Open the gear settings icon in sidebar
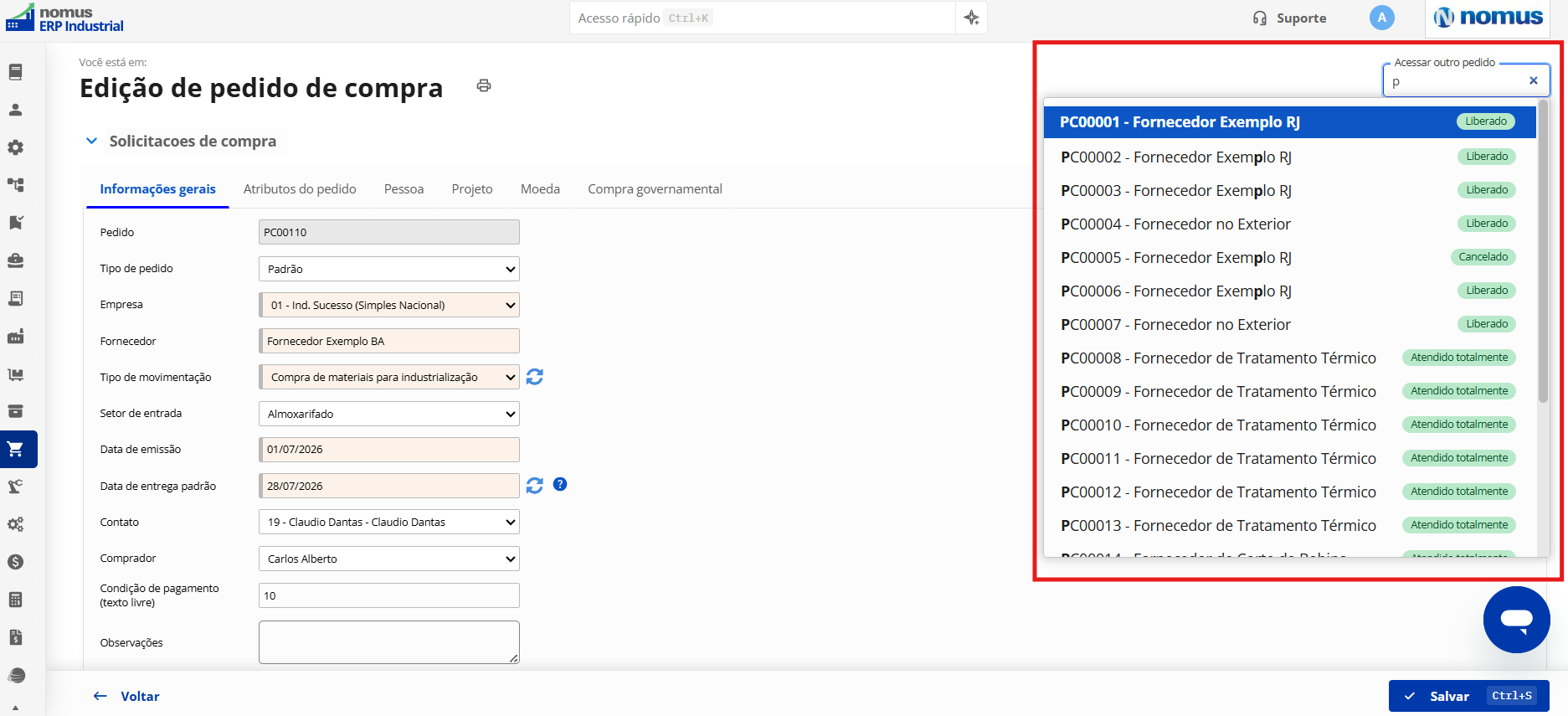 15,147
